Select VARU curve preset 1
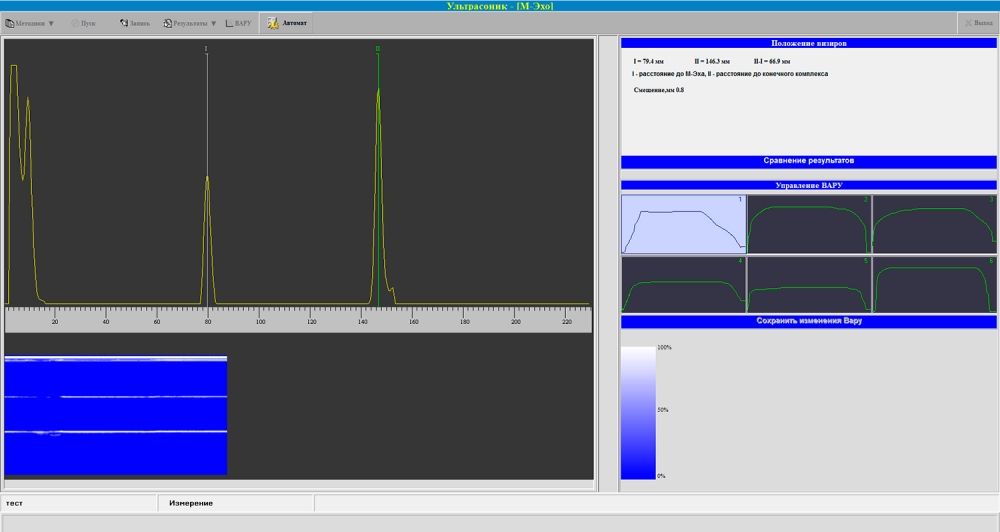1000x532 pixels. [x=683, y=224]
